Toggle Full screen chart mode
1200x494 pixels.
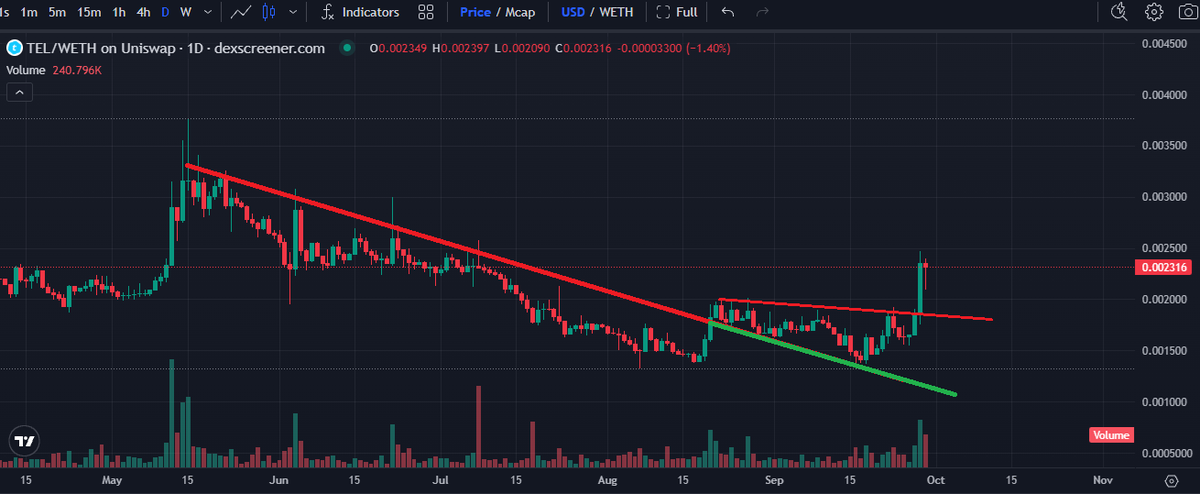point(677,12)
